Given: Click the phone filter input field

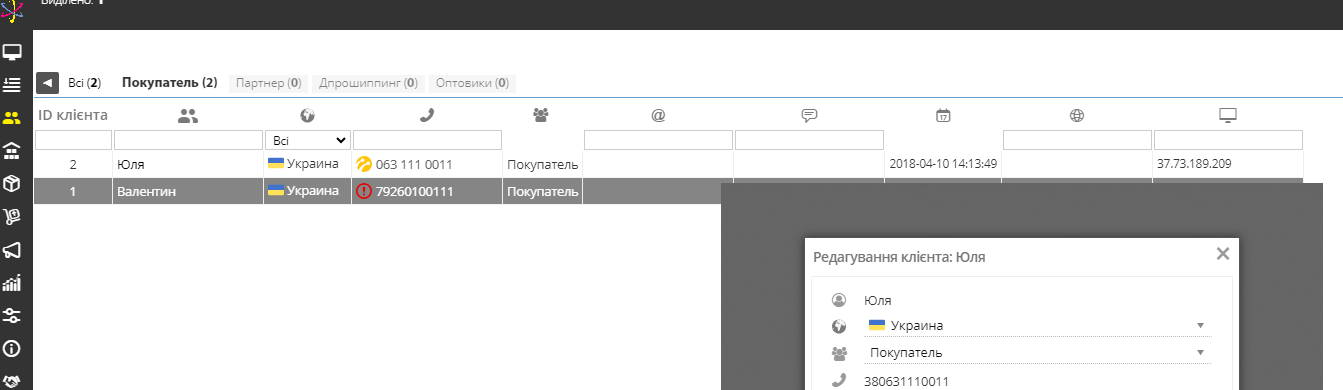Looking at the screenshot, I should tap(427, 140).
